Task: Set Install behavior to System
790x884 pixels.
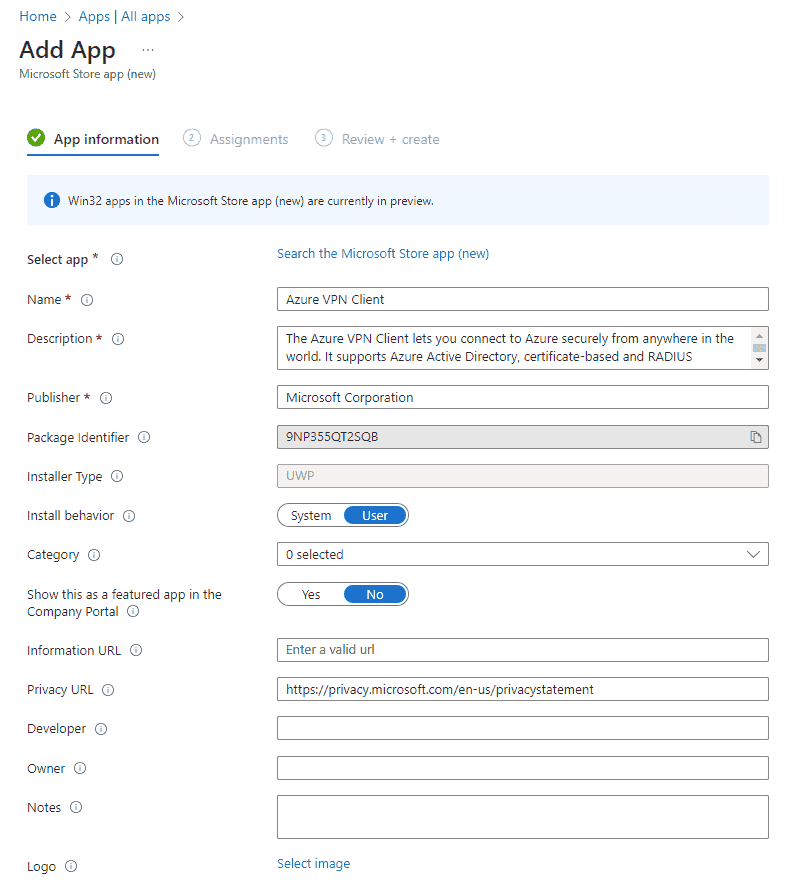Action: click(x=311, y=516)
